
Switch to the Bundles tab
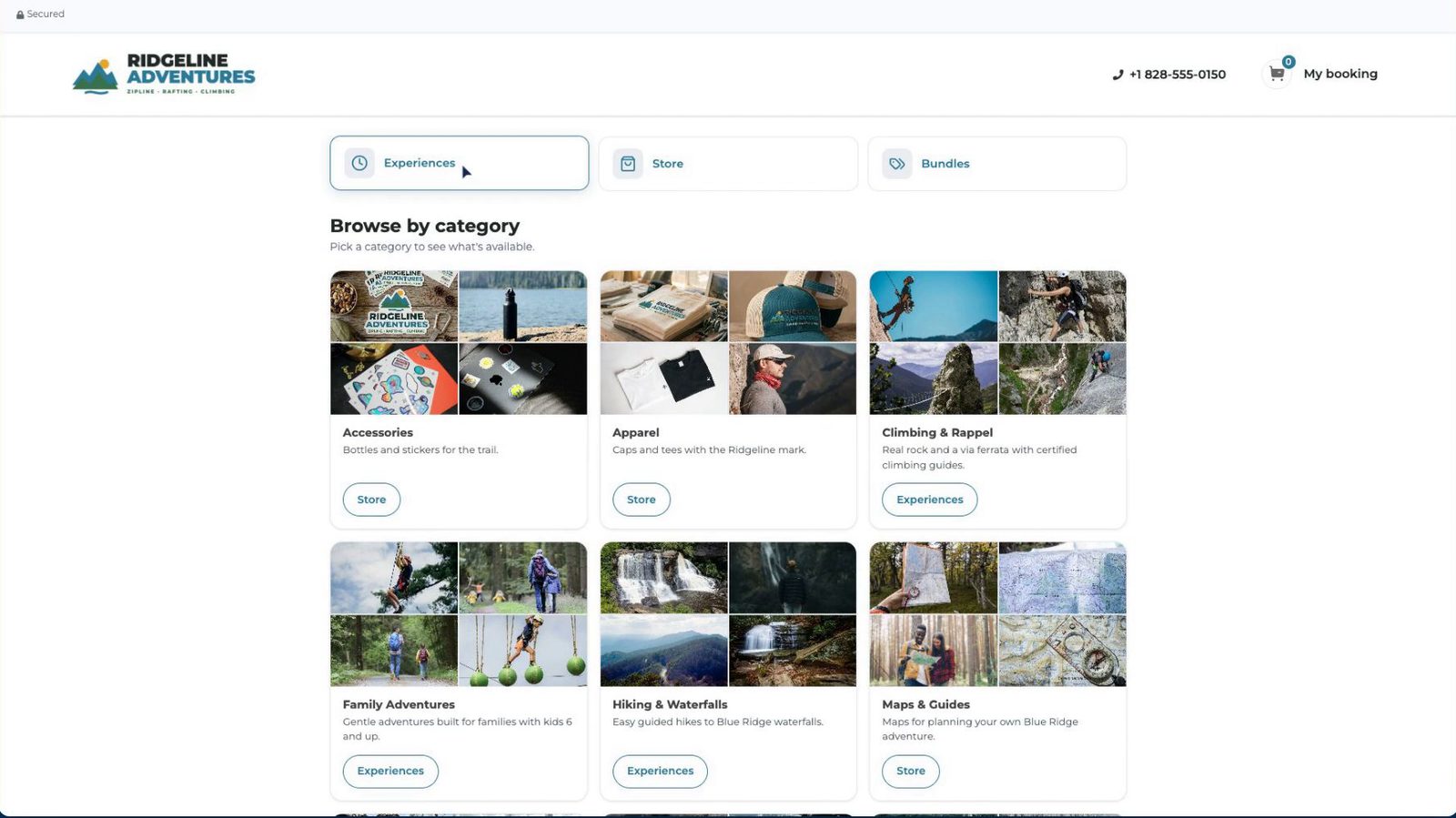[997, 164]
